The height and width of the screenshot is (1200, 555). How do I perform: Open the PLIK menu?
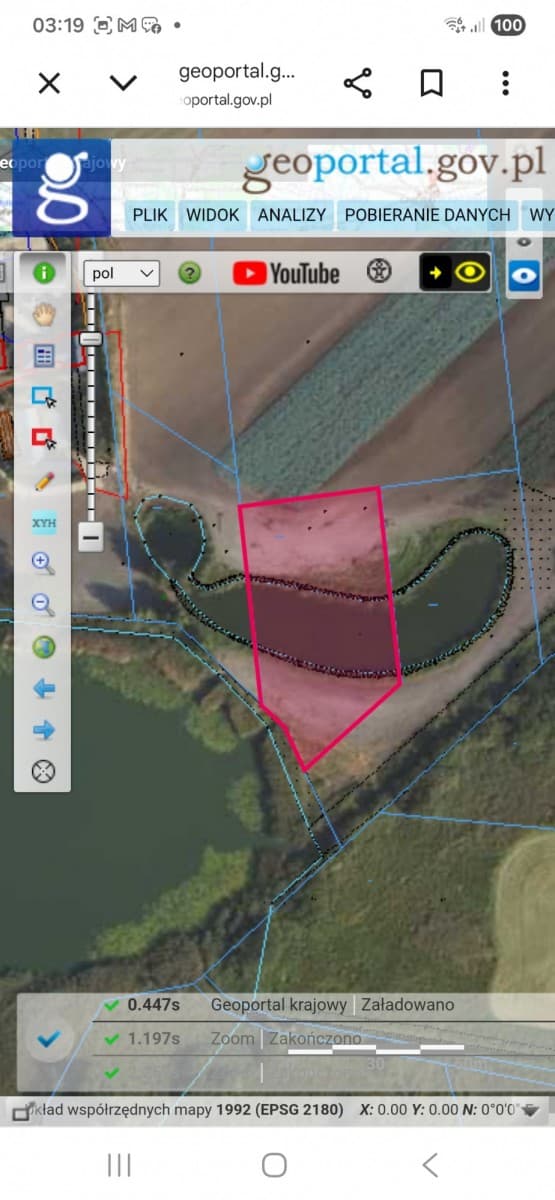150,215
